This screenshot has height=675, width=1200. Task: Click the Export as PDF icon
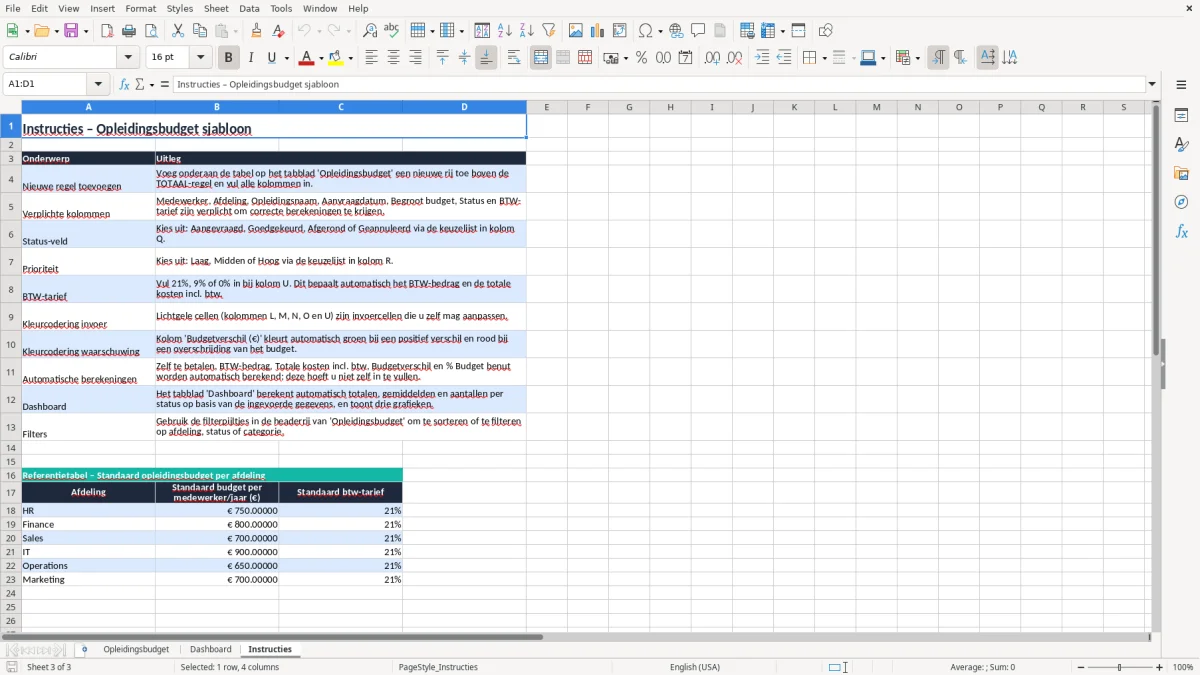coord(107,31)
